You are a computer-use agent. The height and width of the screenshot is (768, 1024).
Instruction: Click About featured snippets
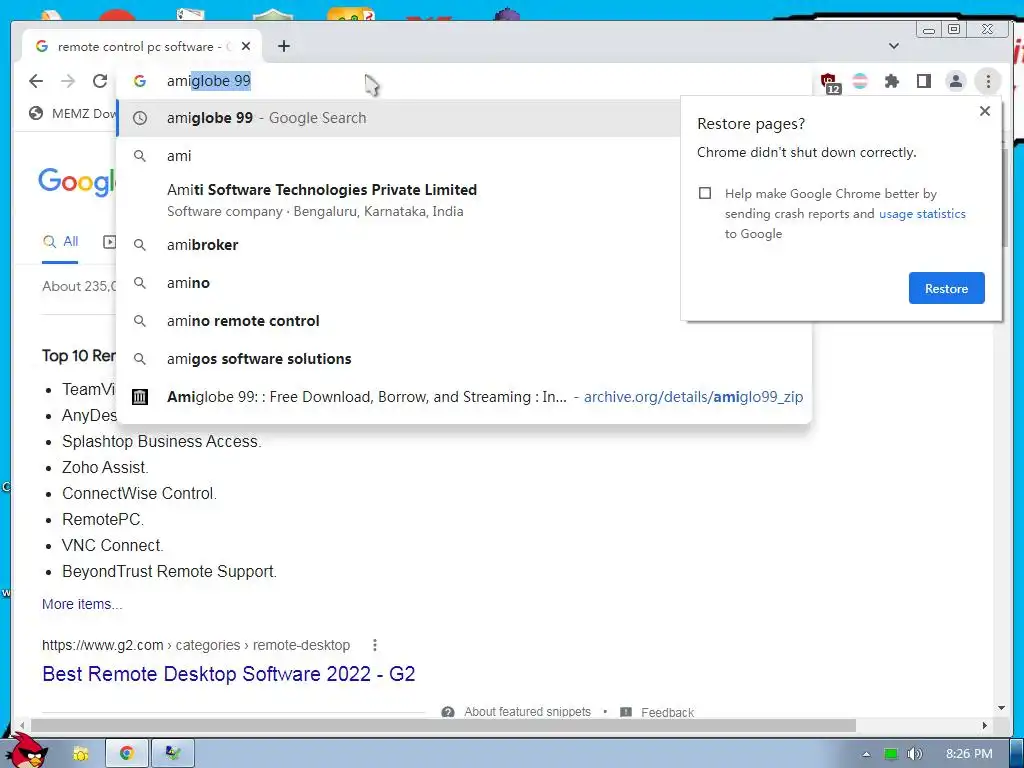point(527,712)
